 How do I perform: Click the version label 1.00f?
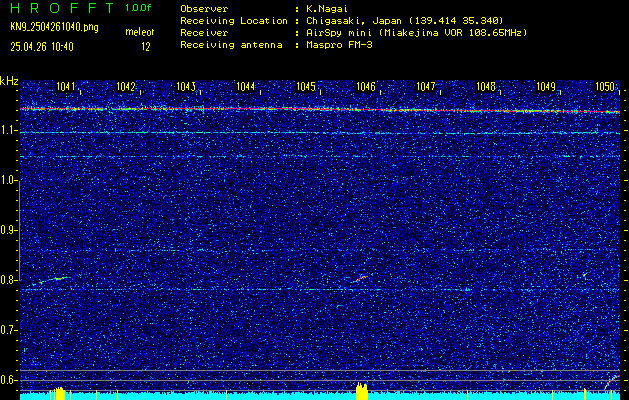coord(138,8)
